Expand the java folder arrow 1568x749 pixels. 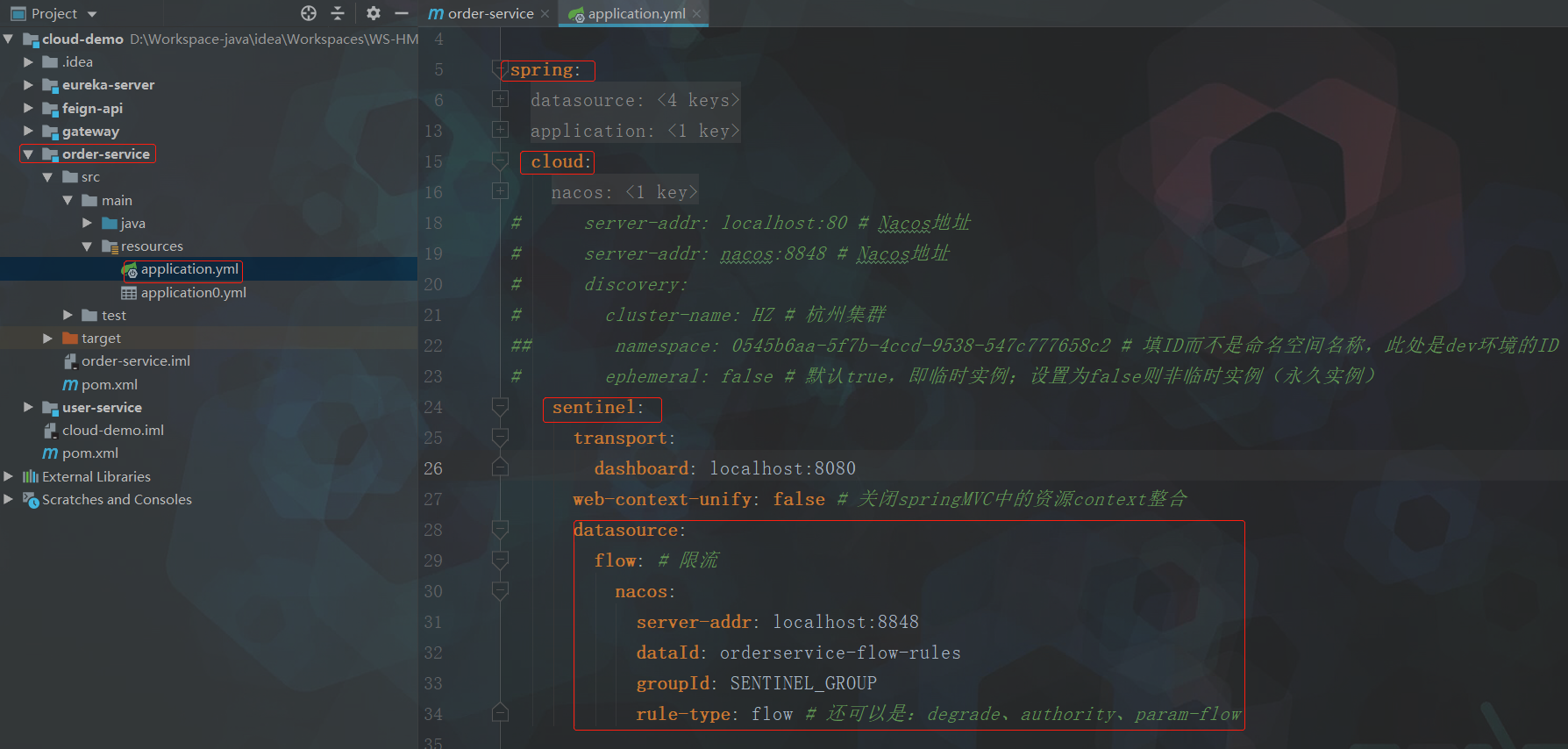87,224
